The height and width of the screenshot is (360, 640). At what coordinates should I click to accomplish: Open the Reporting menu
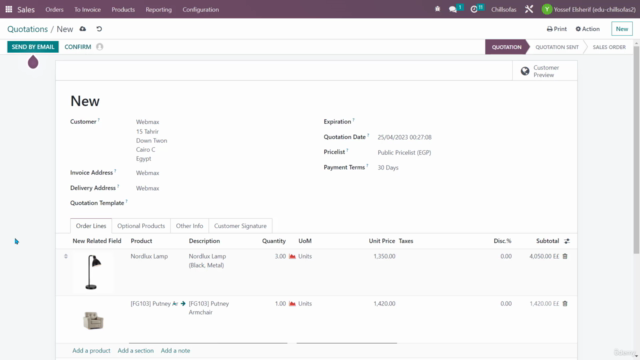pyautogui.click(x=158, y=9)
